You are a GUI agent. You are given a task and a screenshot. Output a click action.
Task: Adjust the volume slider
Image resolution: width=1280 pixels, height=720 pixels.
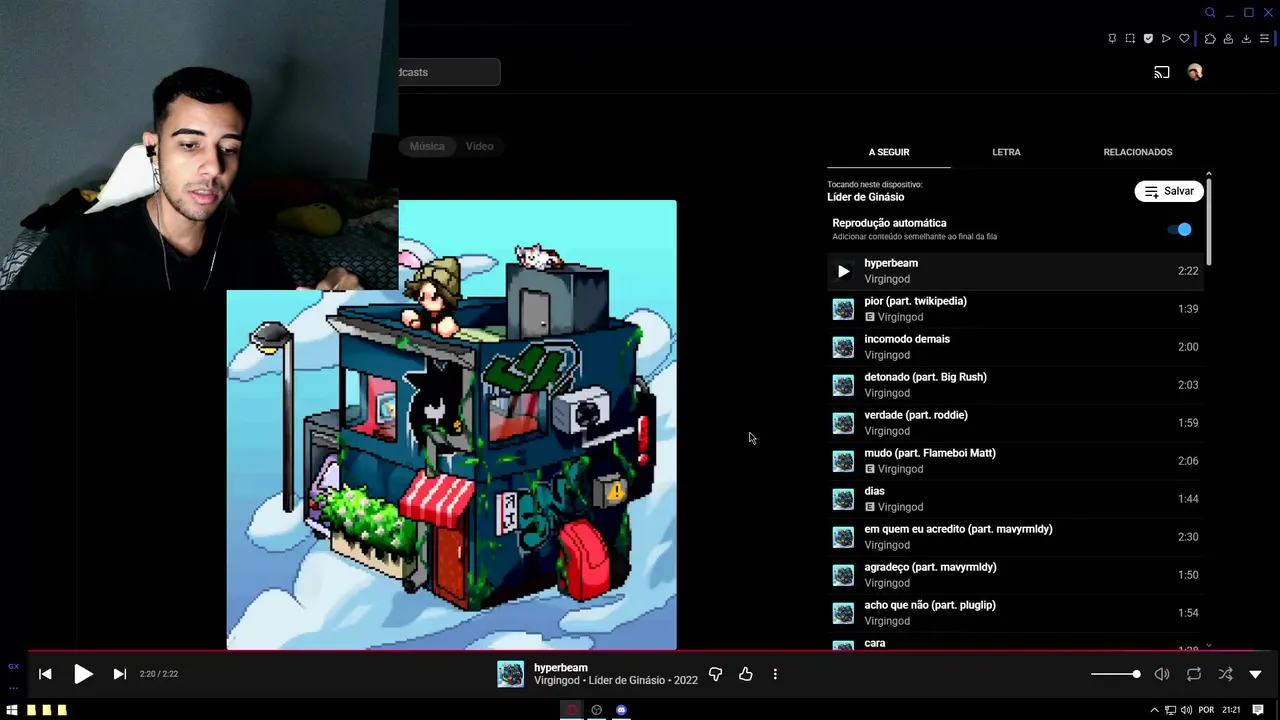[1116, 674]
